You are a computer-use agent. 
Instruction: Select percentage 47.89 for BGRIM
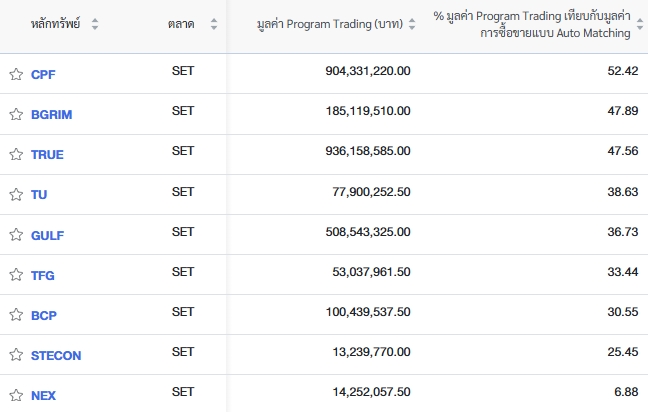pos(623,111)
